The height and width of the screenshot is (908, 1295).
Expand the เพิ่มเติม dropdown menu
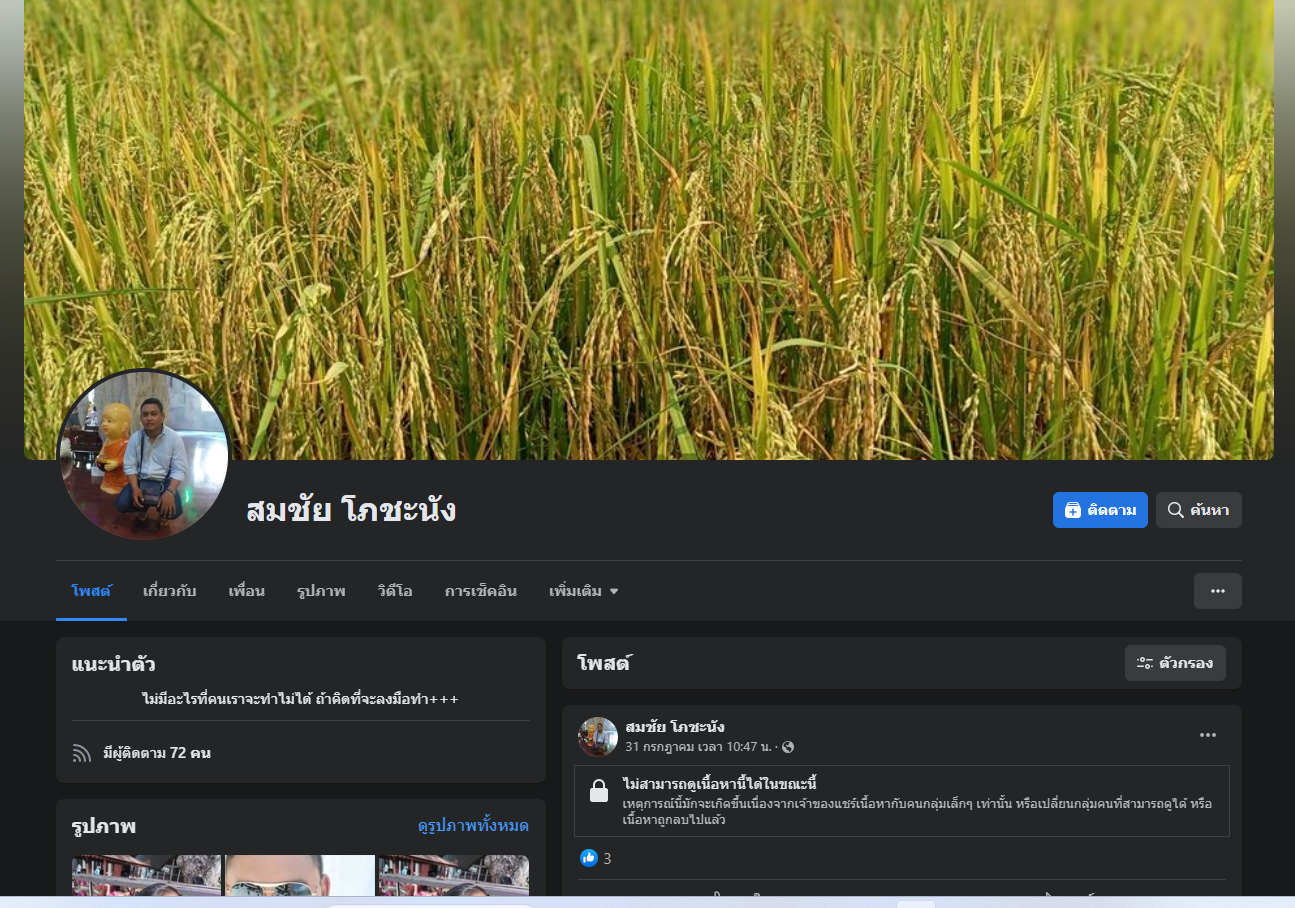click(583, 591)
